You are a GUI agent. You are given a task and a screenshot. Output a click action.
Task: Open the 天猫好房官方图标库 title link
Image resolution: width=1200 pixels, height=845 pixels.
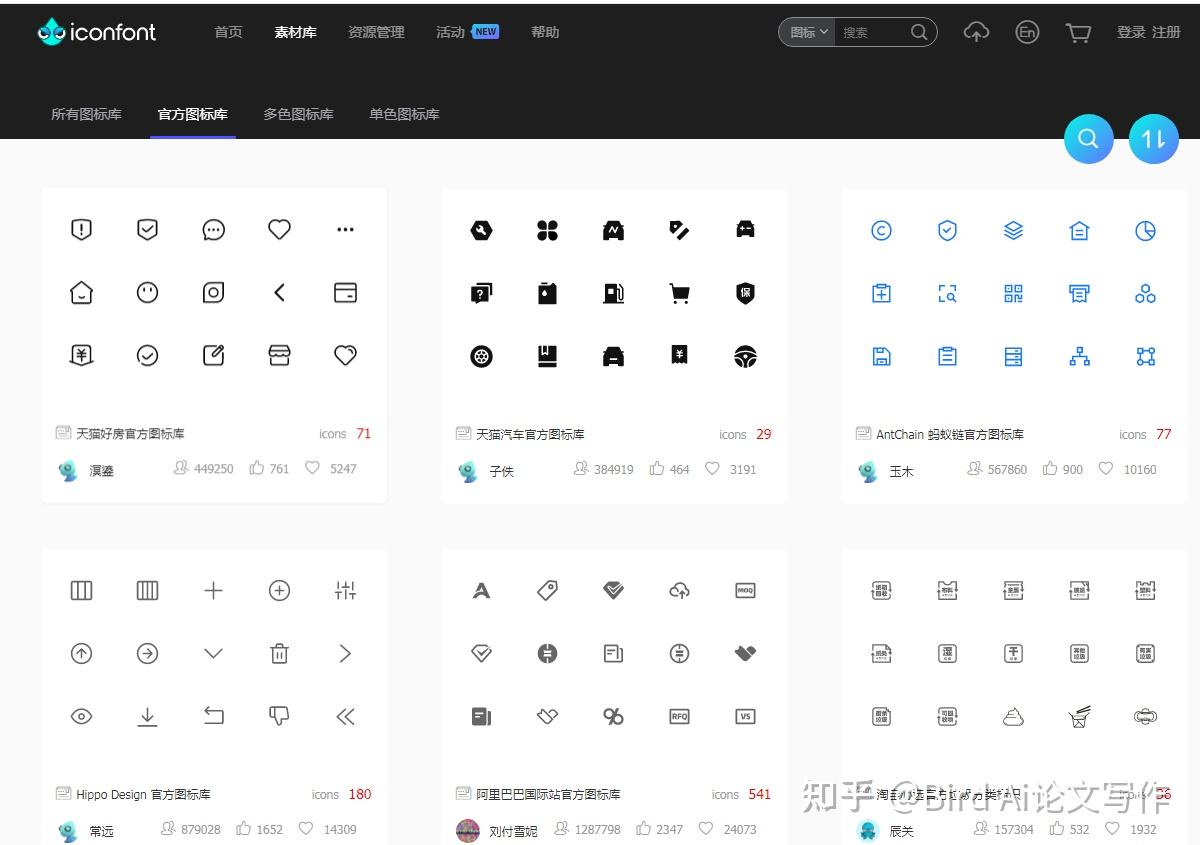[x=130, y=434]
